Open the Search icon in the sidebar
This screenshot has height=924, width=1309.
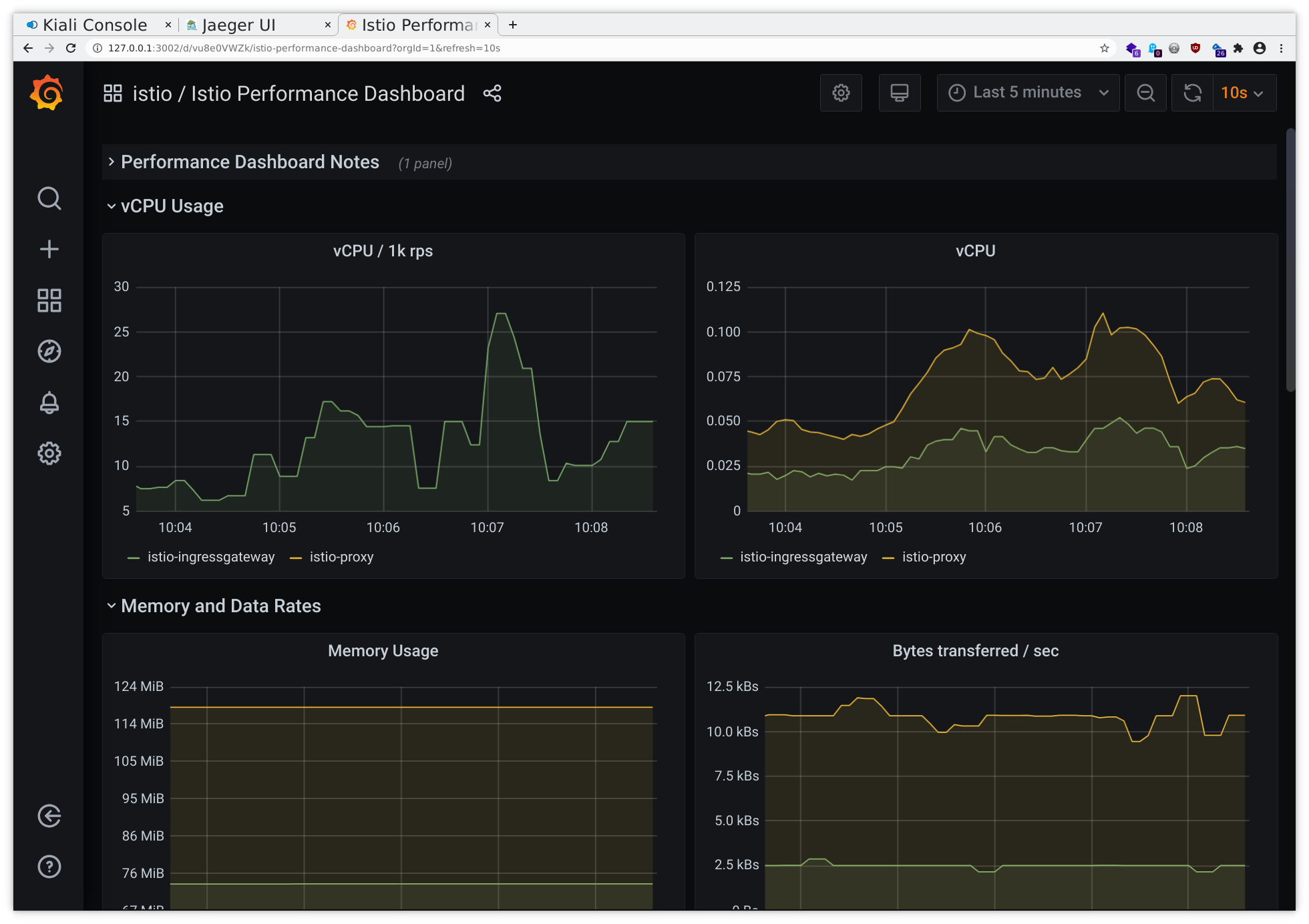(49, 198)
